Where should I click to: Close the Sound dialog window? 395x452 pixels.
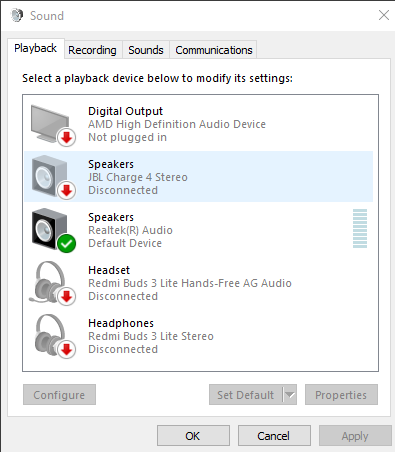pos(384,15)
